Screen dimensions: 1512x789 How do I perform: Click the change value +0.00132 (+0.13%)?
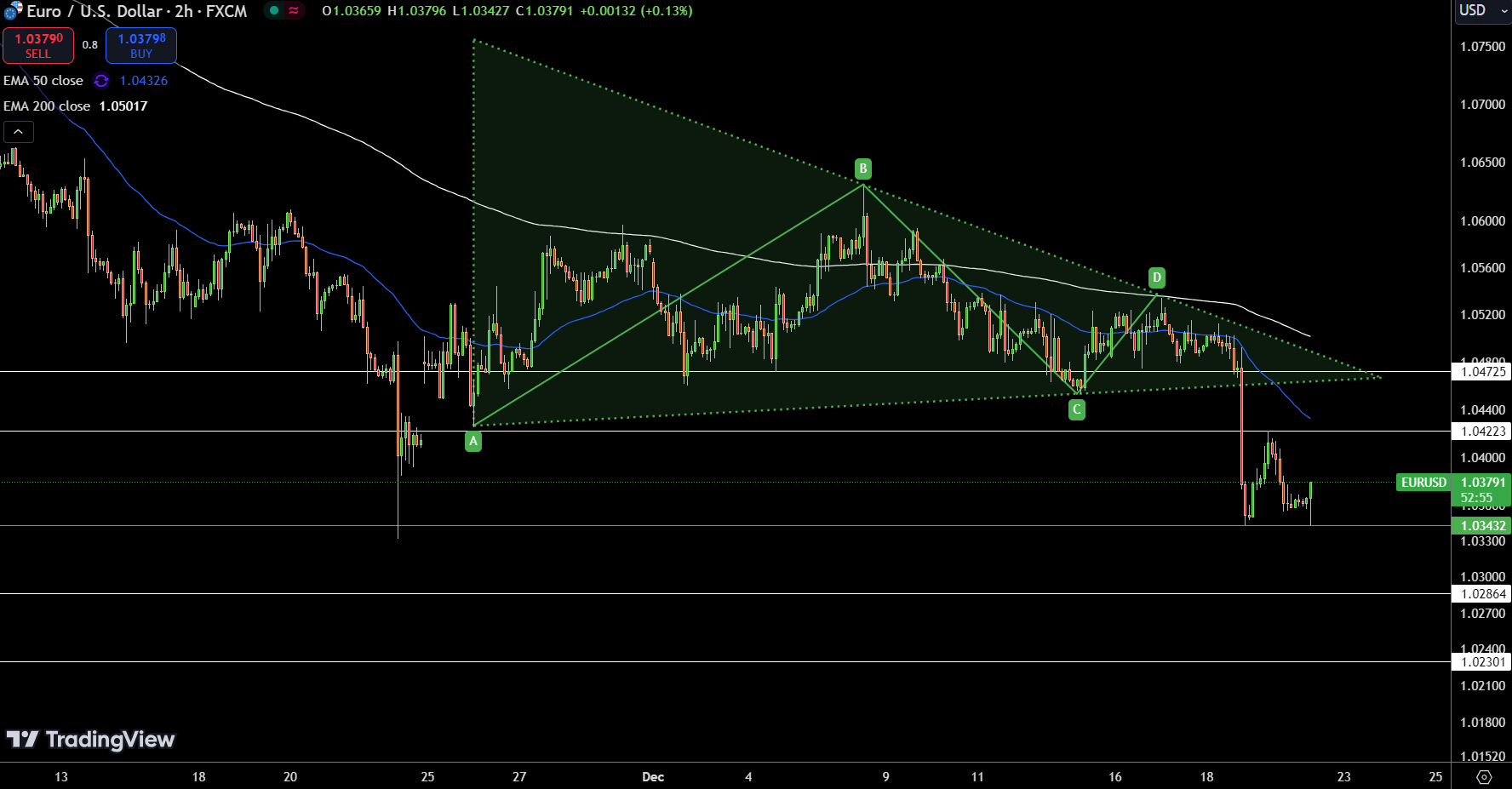tap(636, 11)
